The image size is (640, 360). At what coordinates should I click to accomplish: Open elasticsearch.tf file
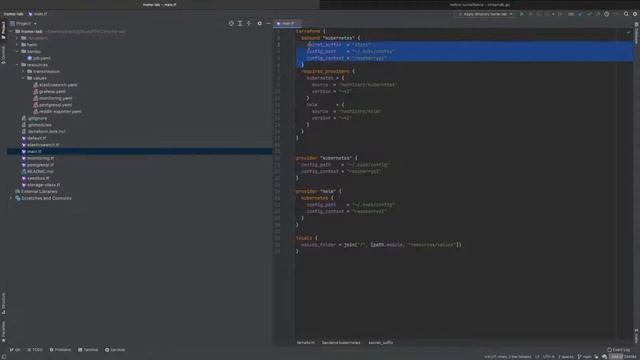point(43,145)
